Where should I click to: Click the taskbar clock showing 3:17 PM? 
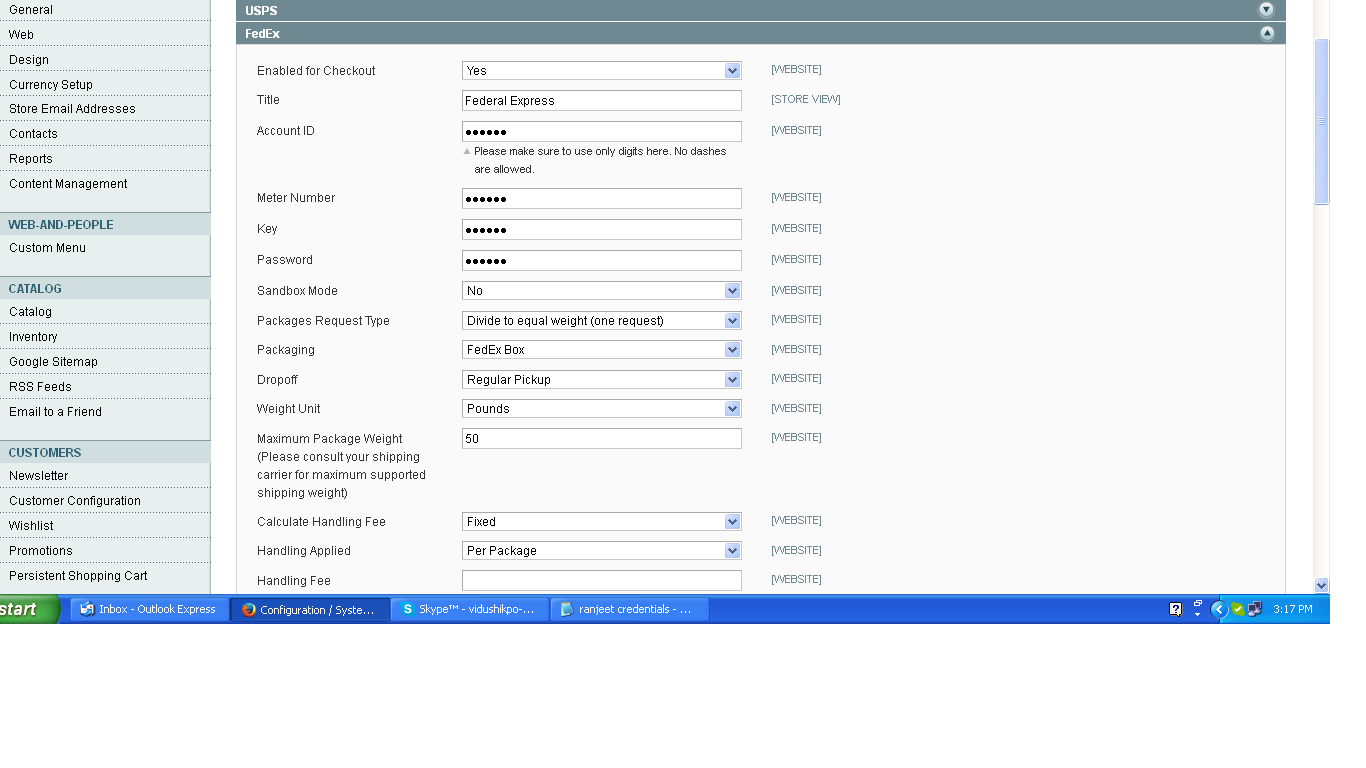pos(1293,609)
